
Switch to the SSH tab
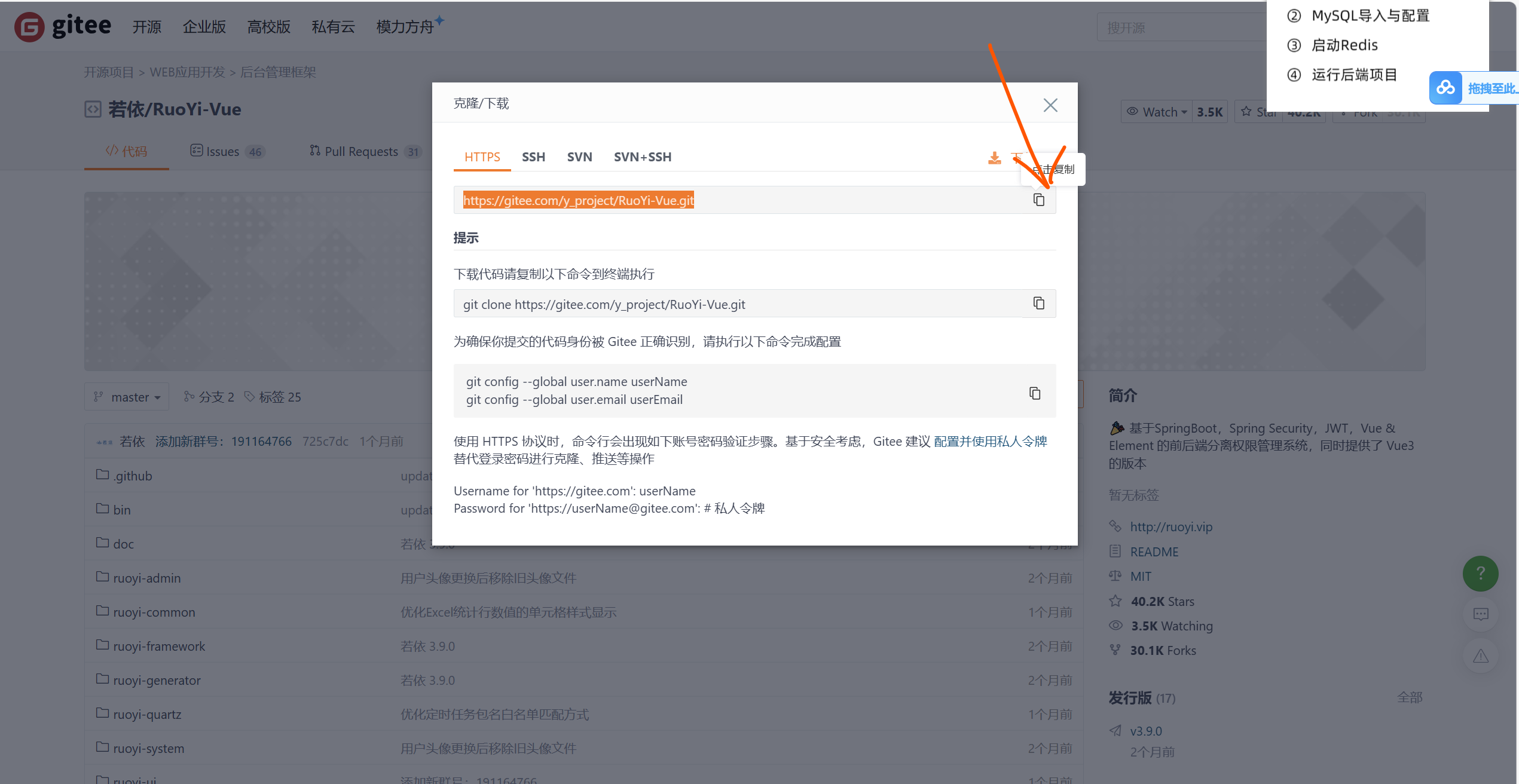pyautogui.click(x=533, y=157)
